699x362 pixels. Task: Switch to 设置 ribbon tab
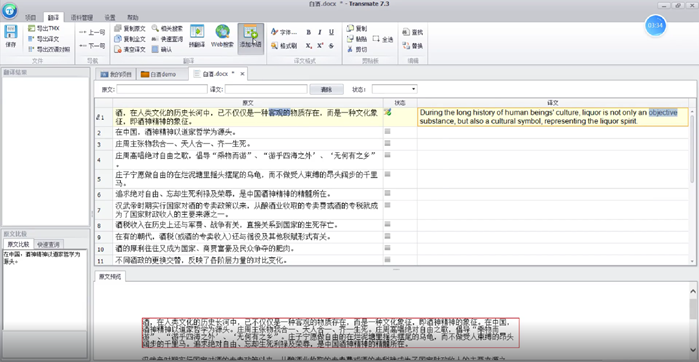coord(110,17)
